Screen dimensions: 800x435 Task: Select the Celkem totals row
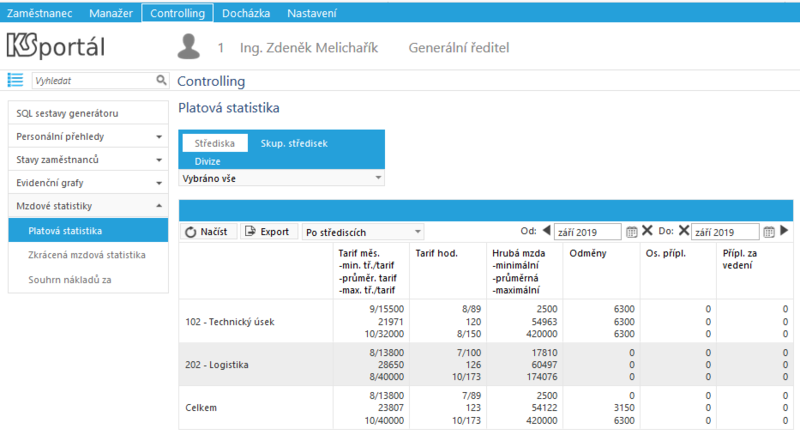point(486,408)
